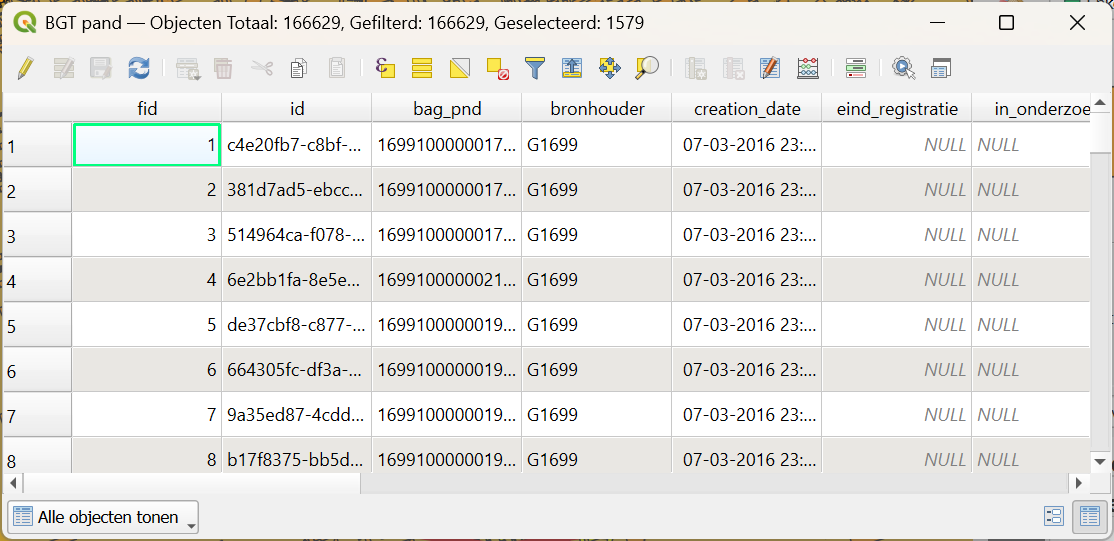
Task: Select row 4 via its row header
Action: (x=37, y=281)
